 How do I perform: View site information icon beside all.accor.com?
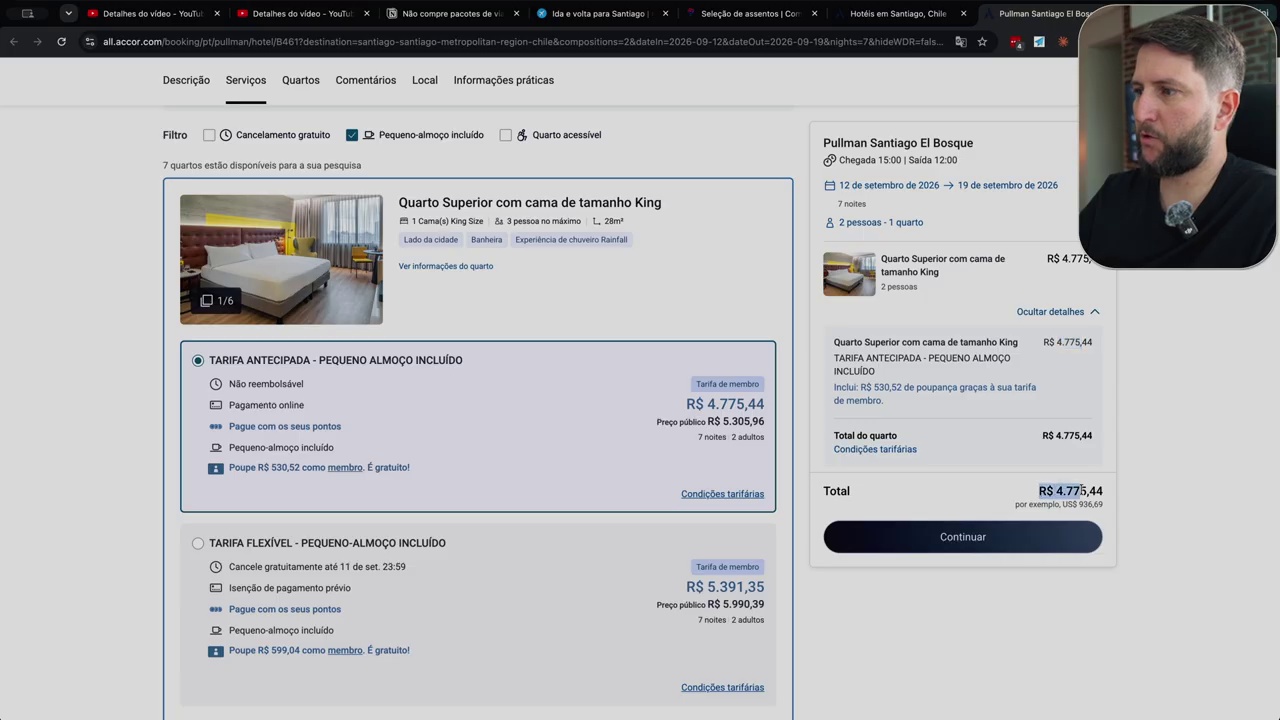coord(89,42)
